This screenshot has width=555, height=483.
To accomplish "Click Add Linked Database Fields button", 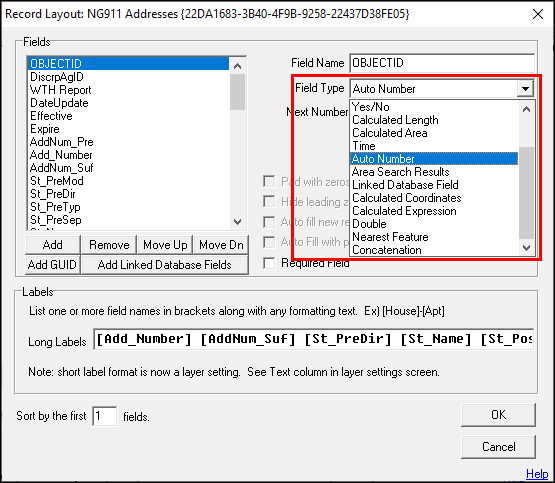I will click(165, 265).
